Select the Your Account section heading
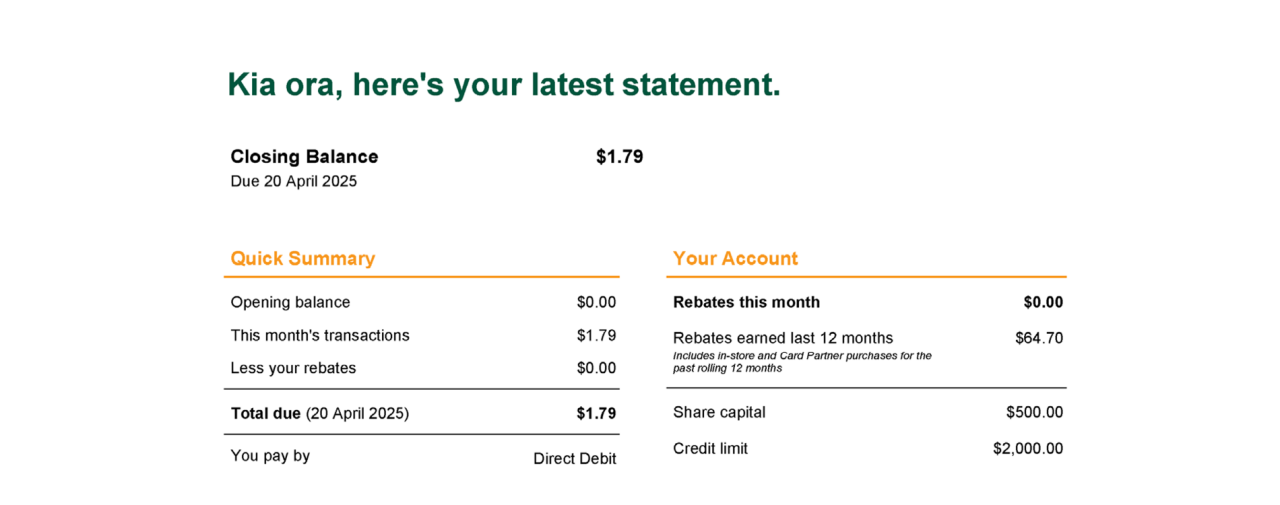1280x505 pixels. (x=736, y=259)
